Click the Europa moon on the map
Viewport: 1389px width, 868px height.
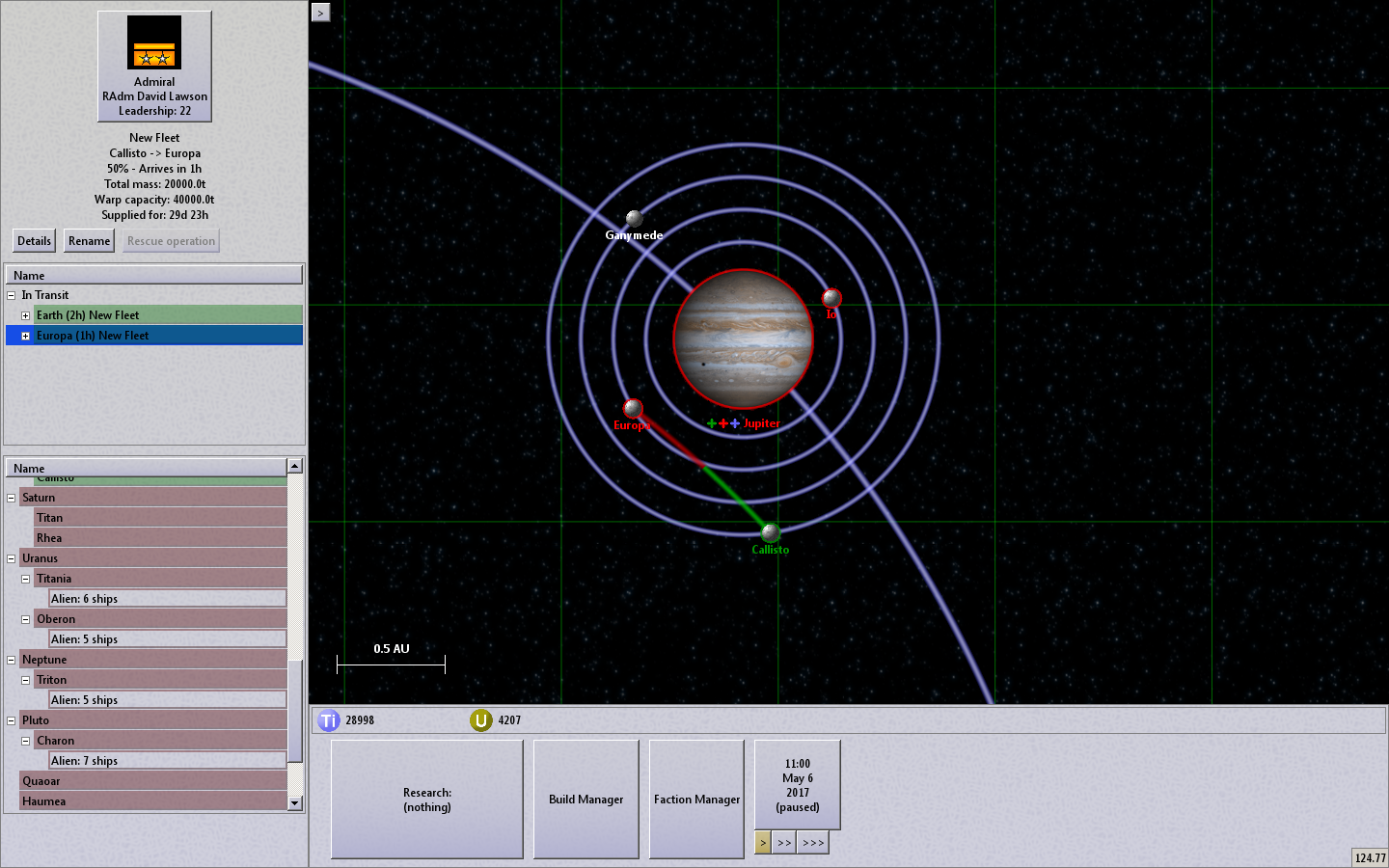tap(633, 408)
